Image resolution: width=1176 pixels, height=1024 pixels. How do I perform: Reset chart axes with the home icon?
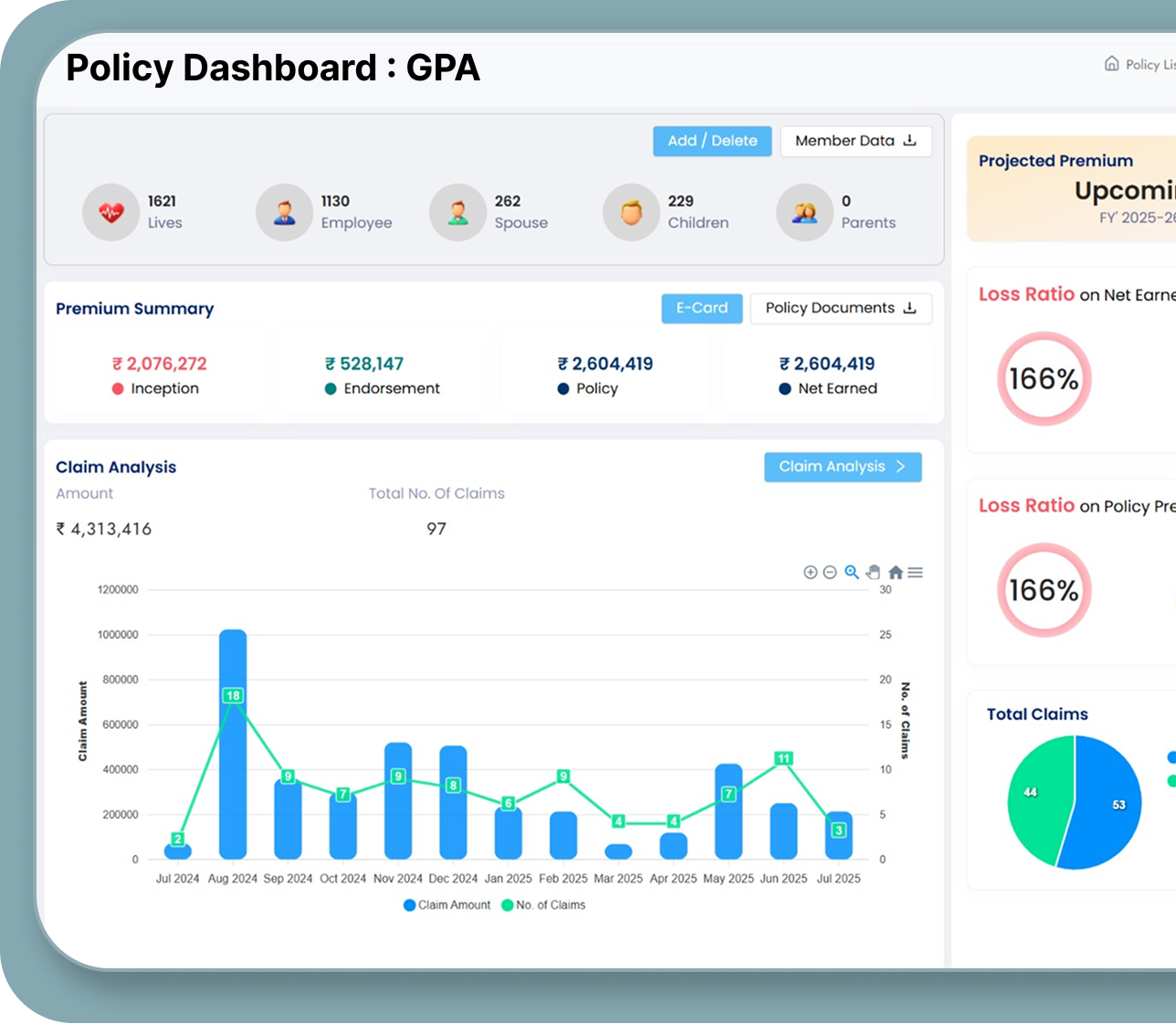pos(896,572)
